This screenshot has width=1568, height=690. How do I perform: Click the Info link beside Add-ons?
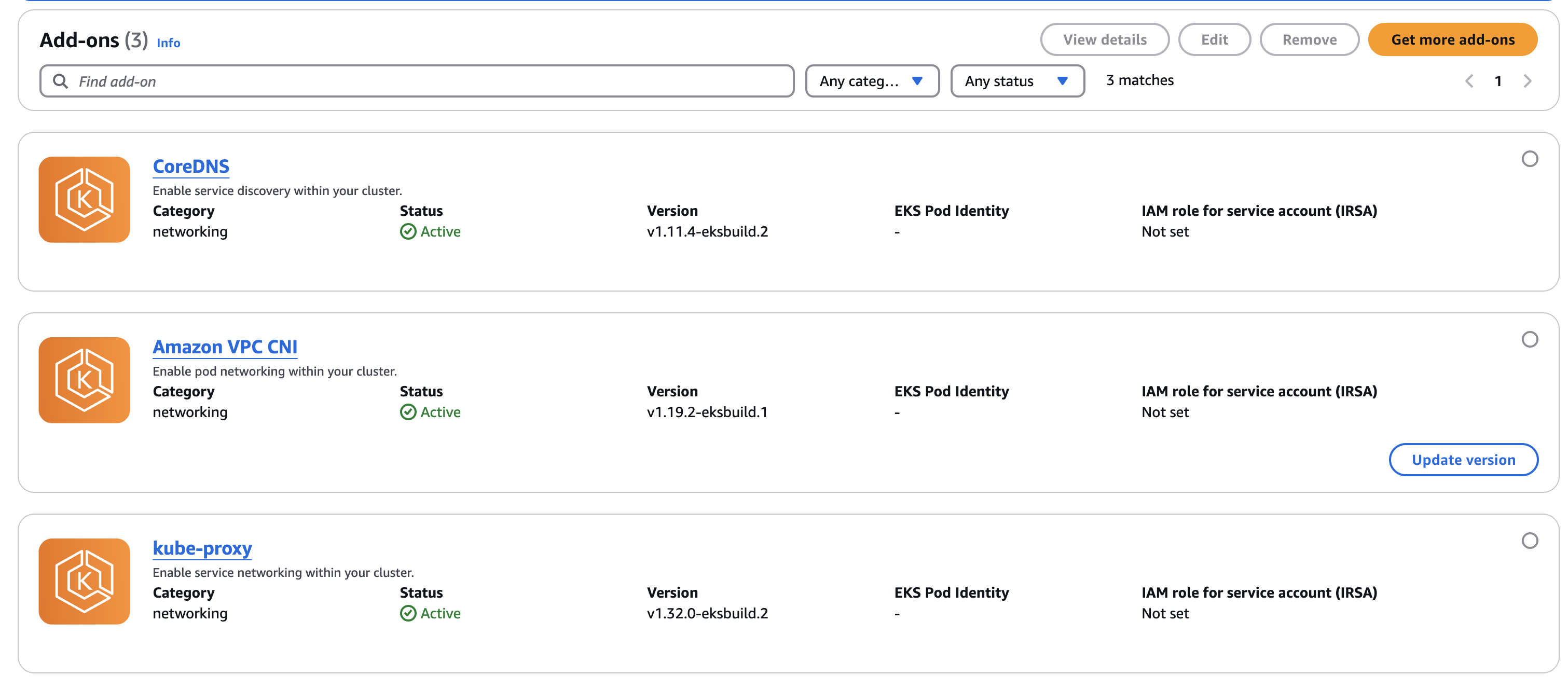169,43
